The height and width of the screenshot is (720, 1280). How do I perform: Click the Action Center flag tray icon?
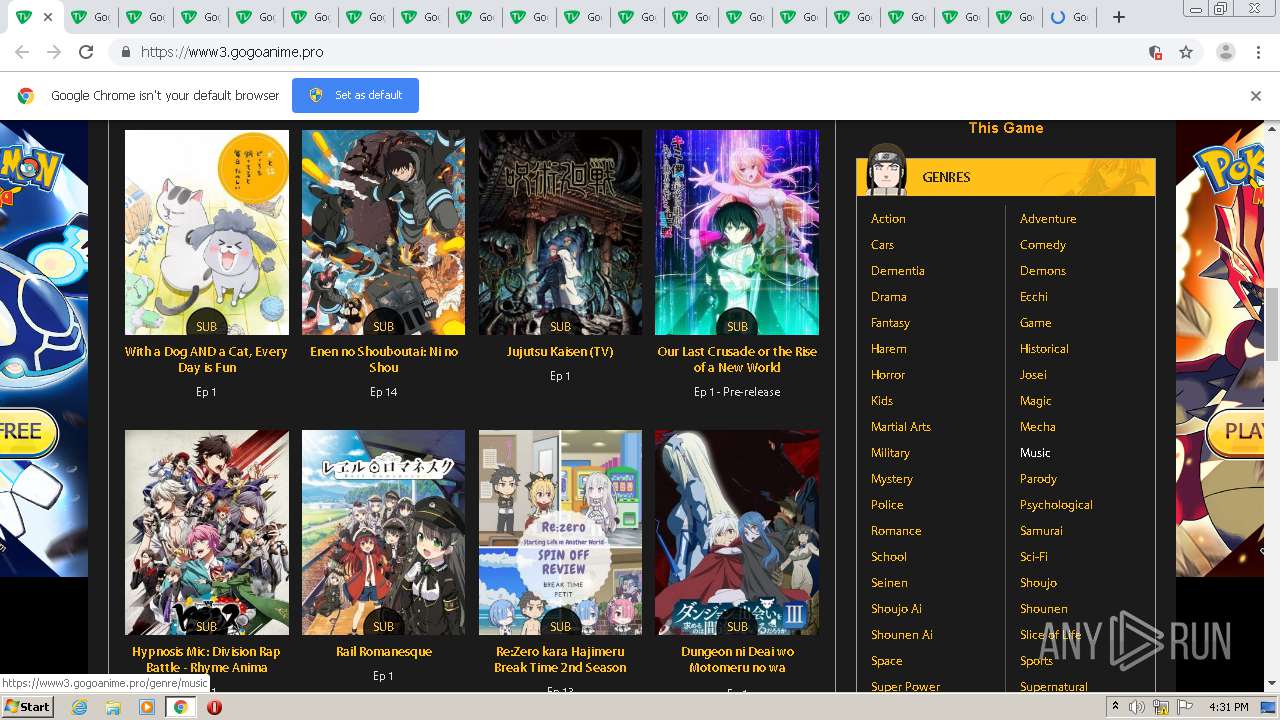(1185, 707)
